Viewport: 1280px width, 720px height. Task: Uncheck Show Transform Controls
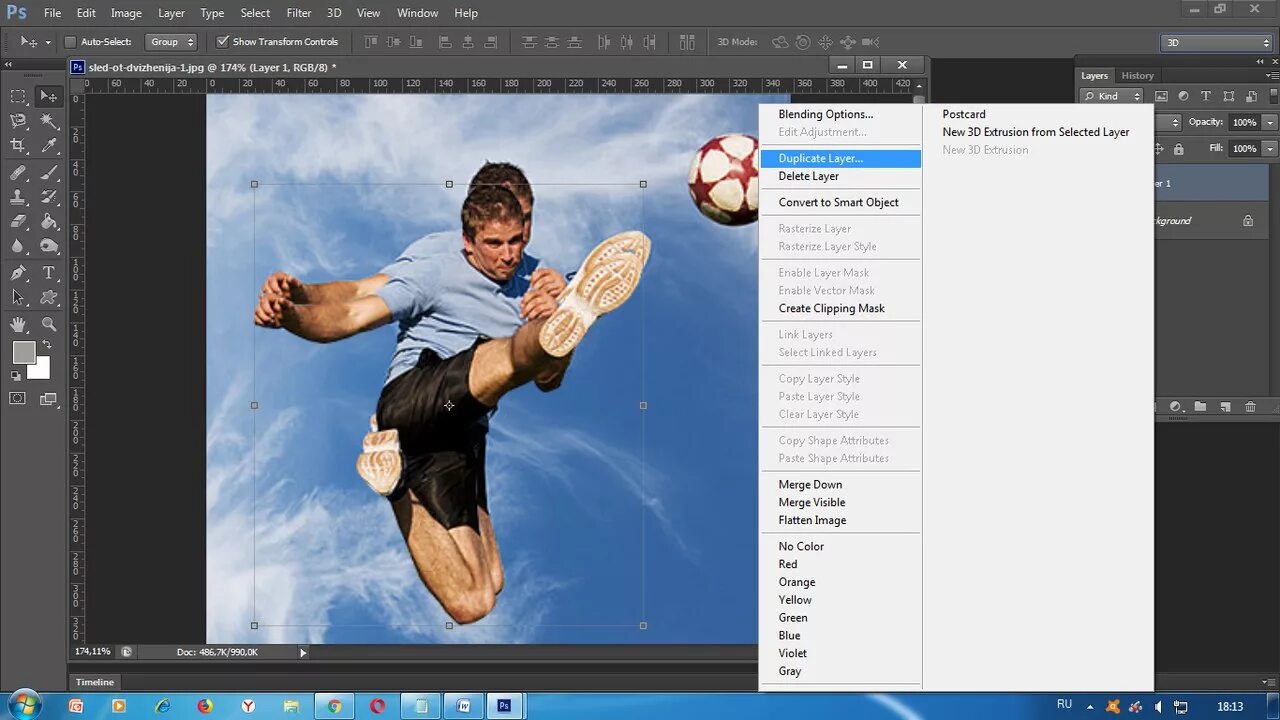(223, 42)
